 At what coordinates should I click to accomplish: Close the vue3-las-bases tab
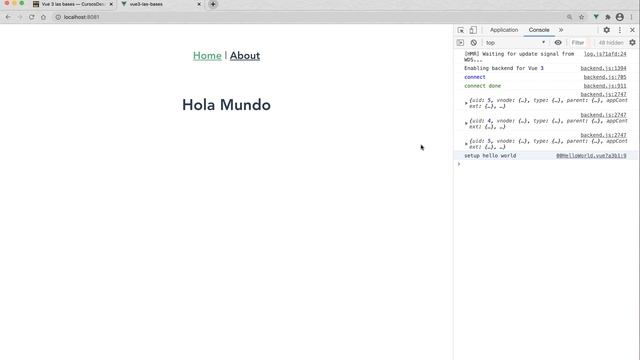[199, 4]
